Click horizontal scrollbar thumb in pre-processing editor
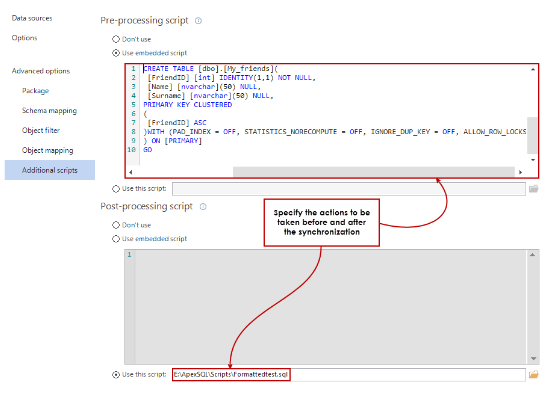This screenshot has width=547, height=396. (x=374, y=172)
